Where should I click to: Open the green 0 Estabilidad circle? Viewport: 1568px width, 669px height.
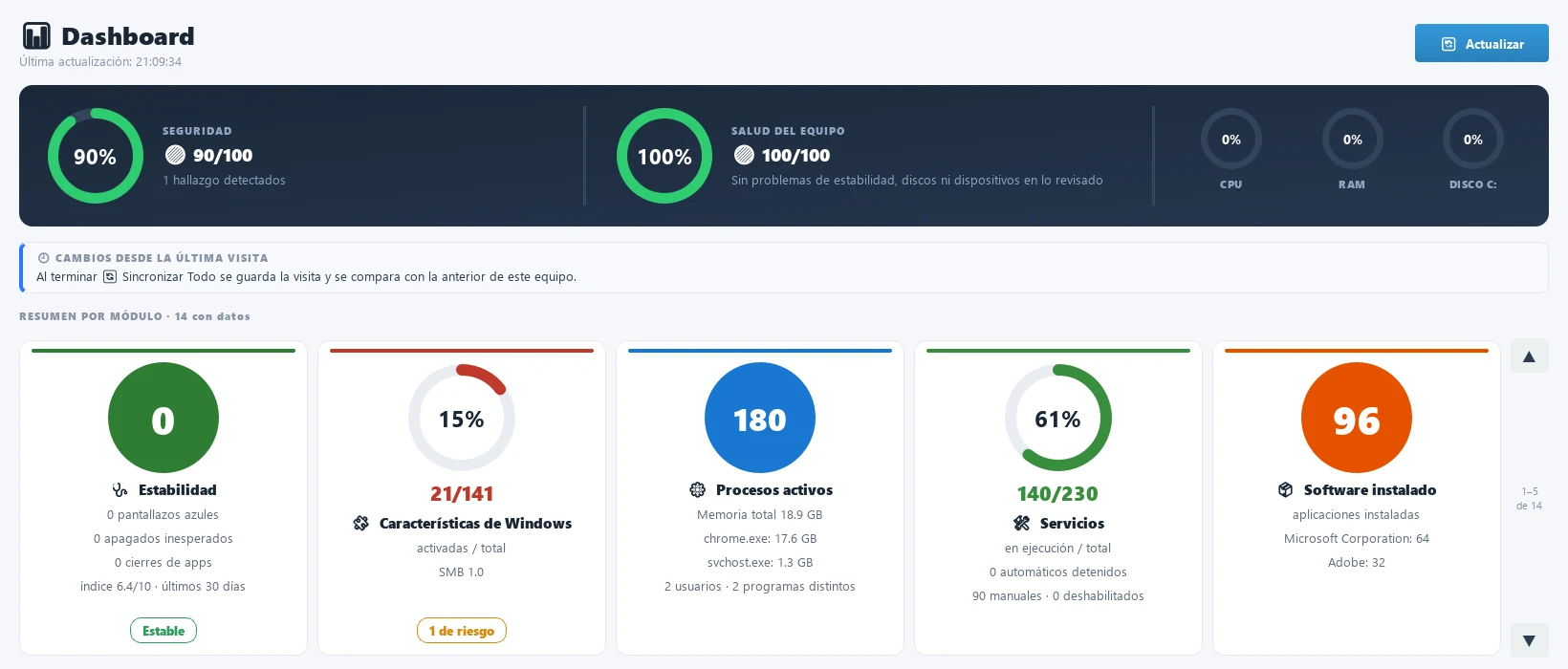pyautogui.click(x=163, y=418)
